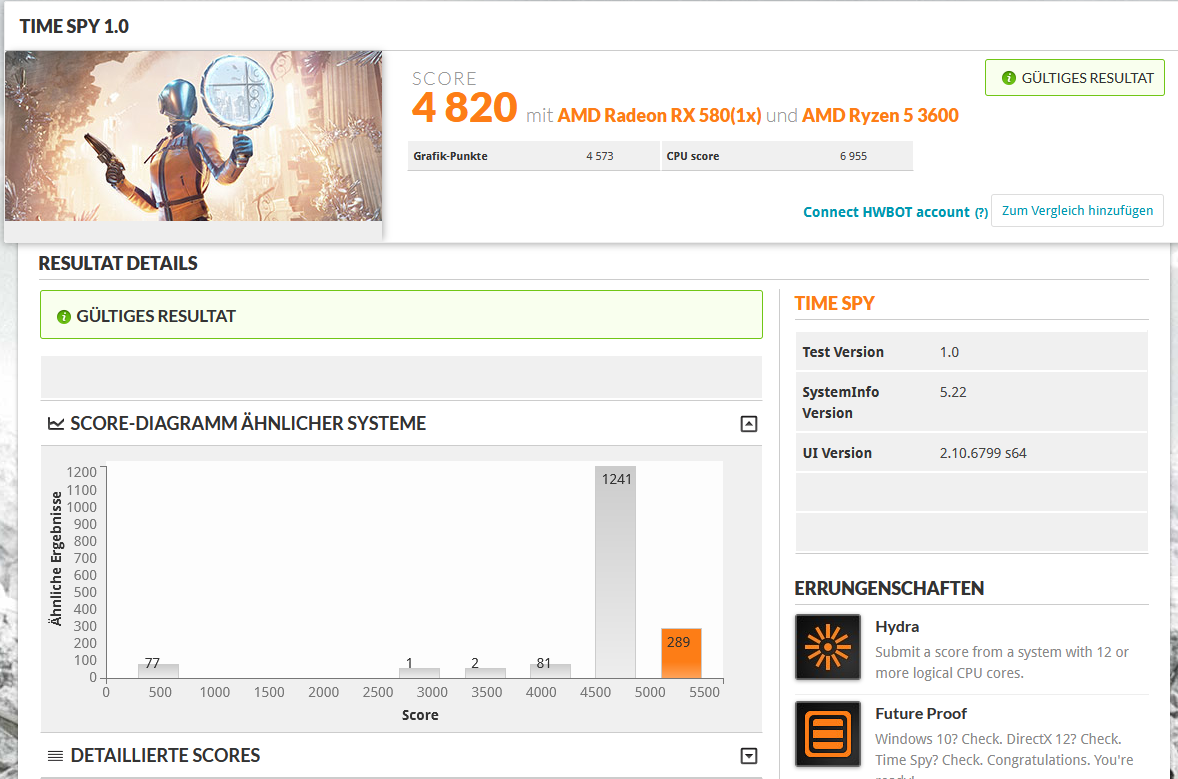Click the TIME SPY 1.0 page title

tap(74, 26)
